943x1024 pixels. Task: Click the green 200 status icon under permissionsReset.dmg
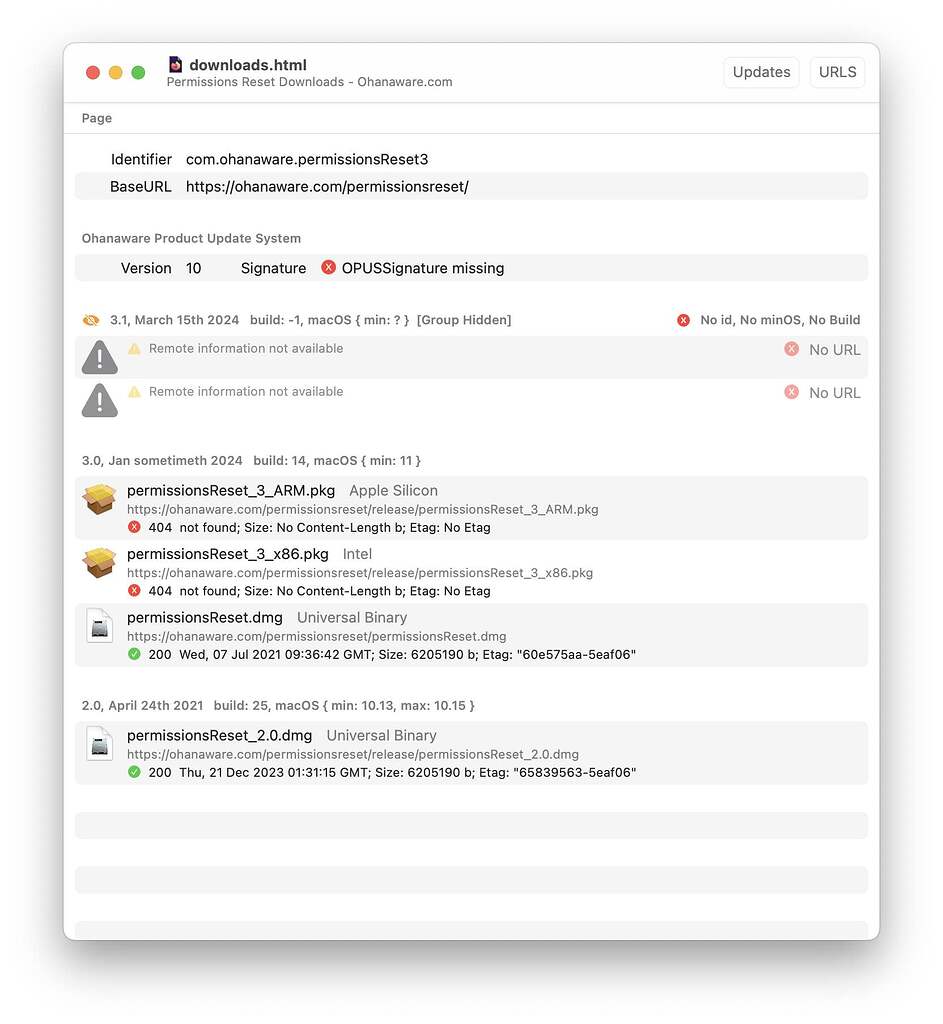click(x=134, y=654)
